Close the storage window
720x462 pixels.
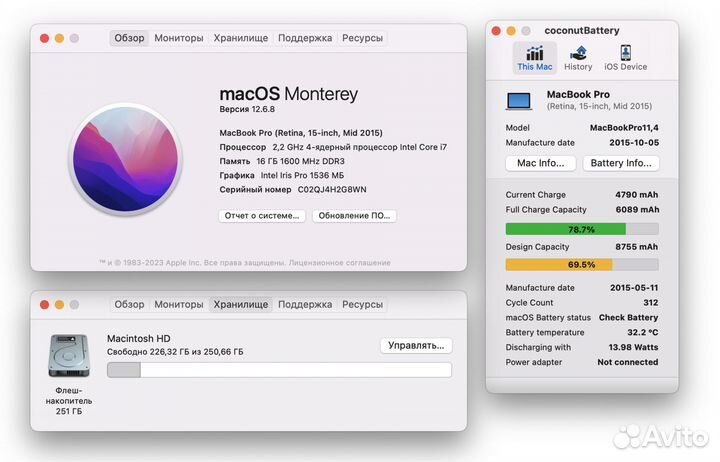(x=45, y=304)
